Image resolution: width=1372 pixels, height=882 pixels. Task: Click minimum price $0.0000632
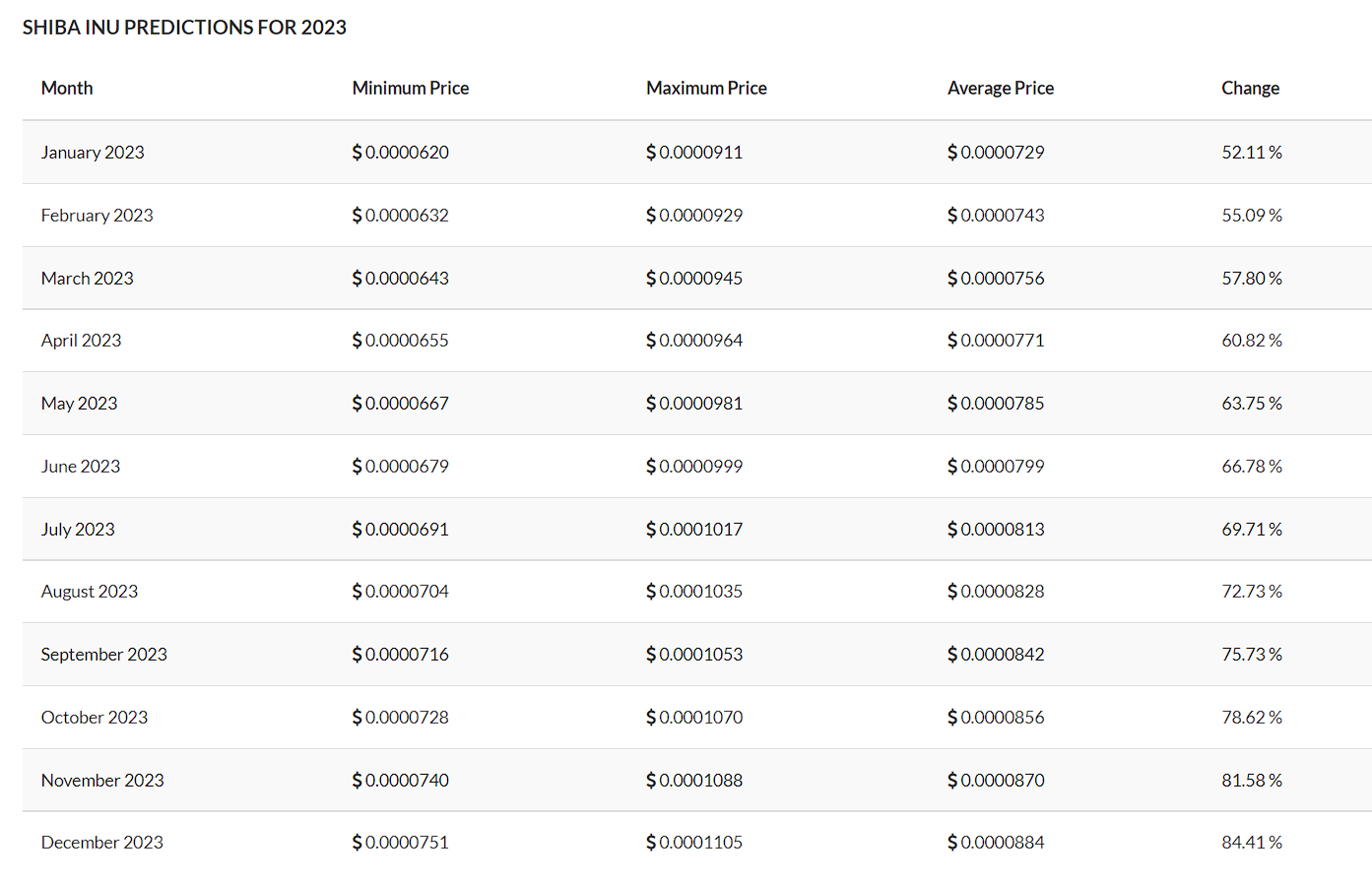pos(401,215)
